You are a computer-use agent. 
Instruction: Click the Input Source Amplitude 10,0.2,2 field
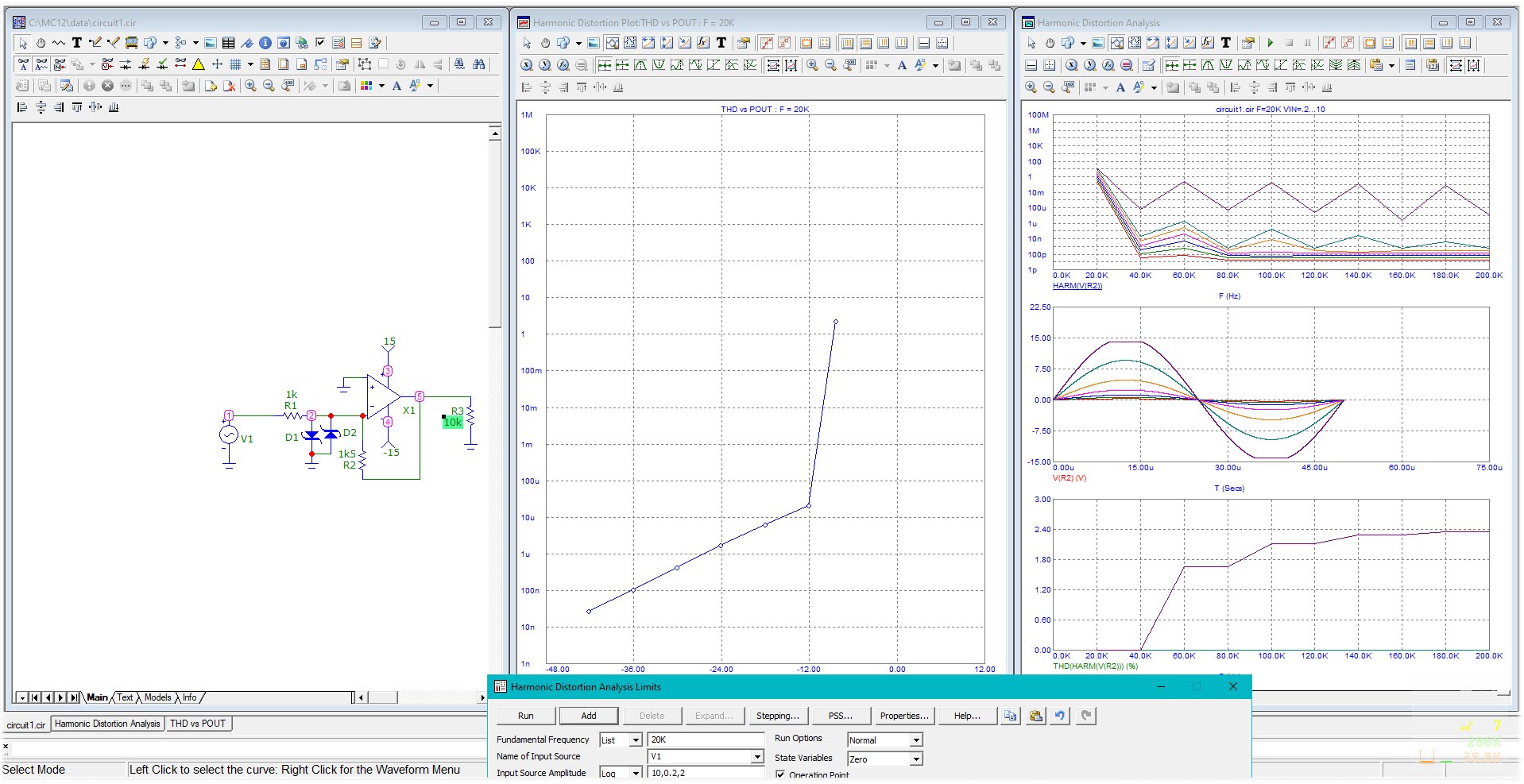coord(706,773)
